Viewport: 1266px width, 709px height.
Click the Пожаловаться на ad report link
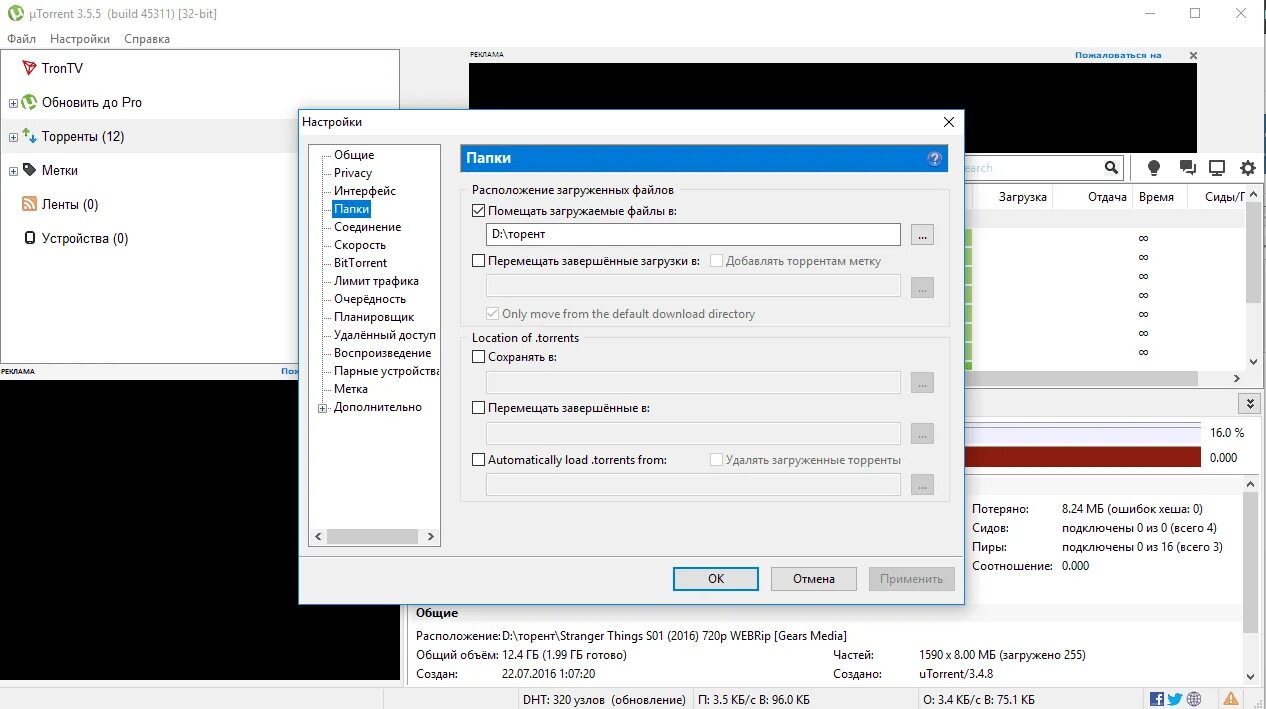[1118, 55]
